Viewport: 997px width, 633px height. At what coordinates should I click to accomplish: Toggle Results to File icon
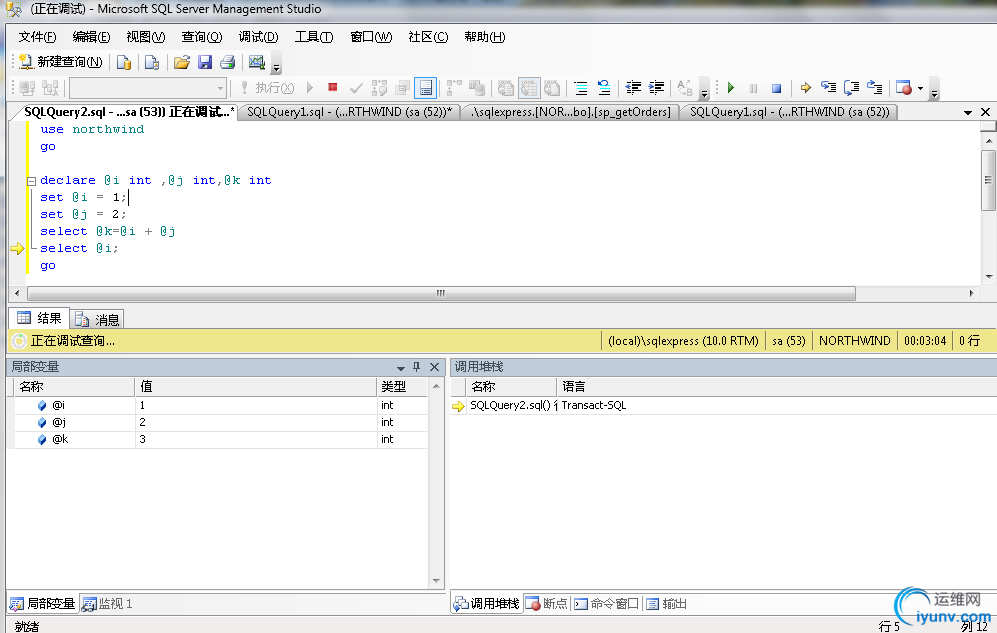tap(552, 88)
